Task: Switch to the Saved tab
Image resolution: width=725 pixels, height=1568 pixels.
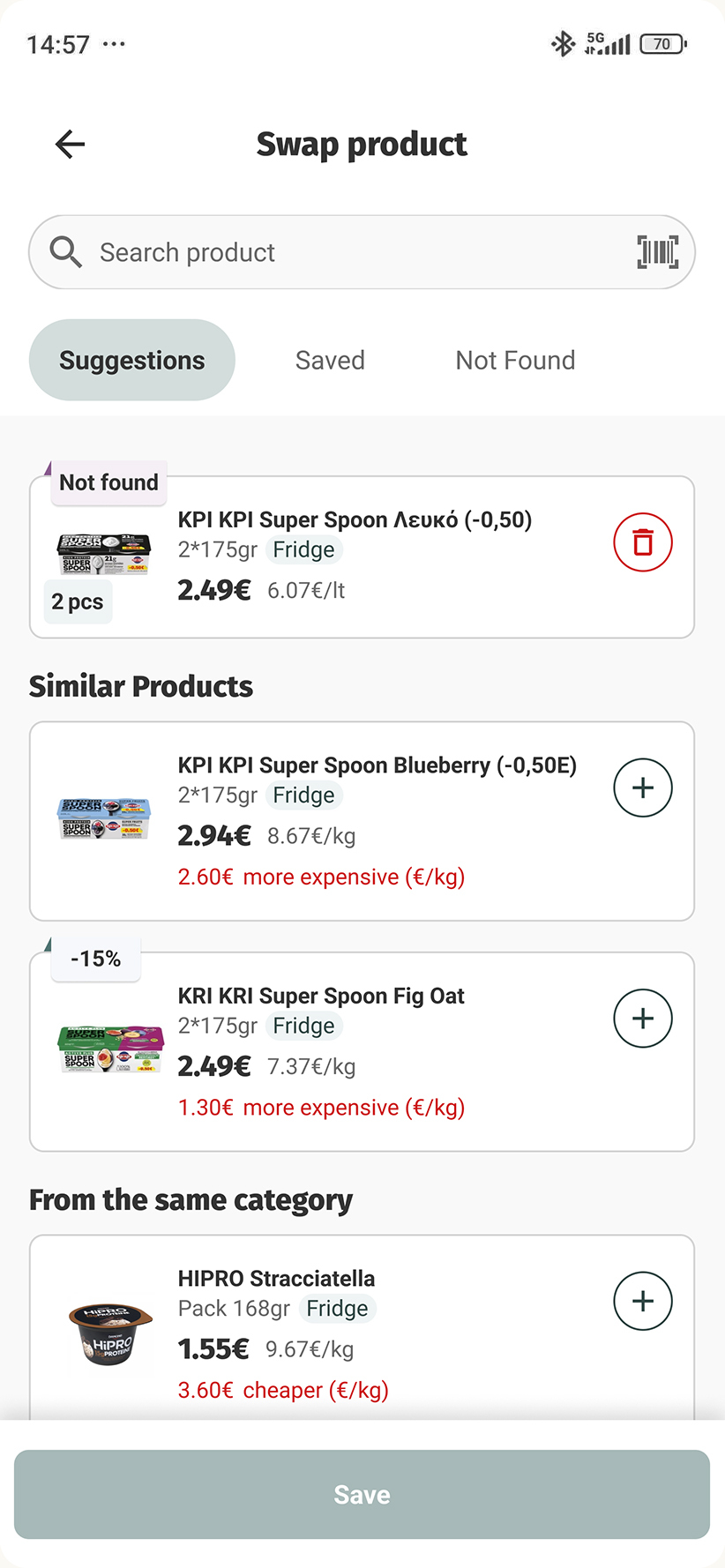Action: point(330,360)
